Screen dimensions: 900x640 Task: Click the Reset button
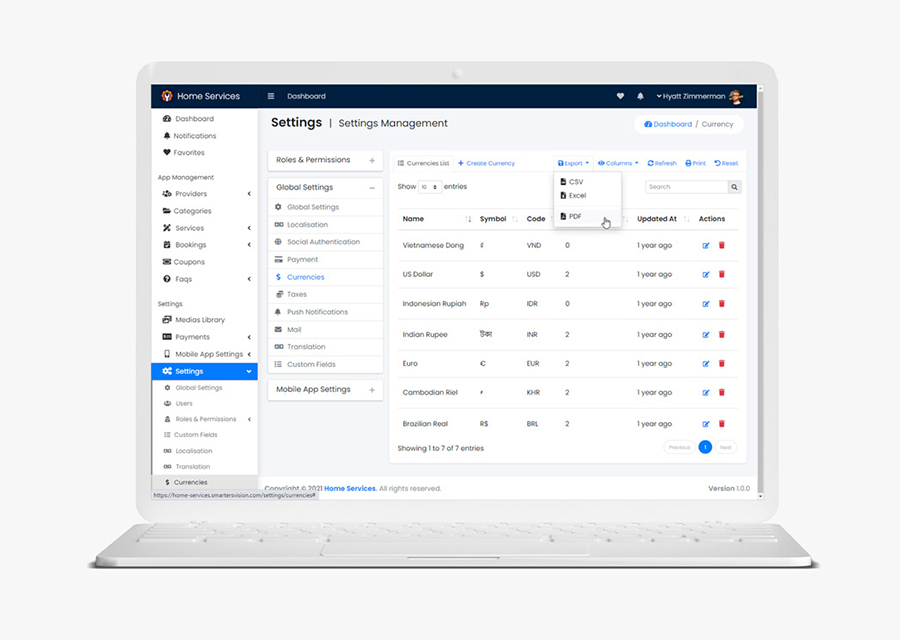coord(726,163)
